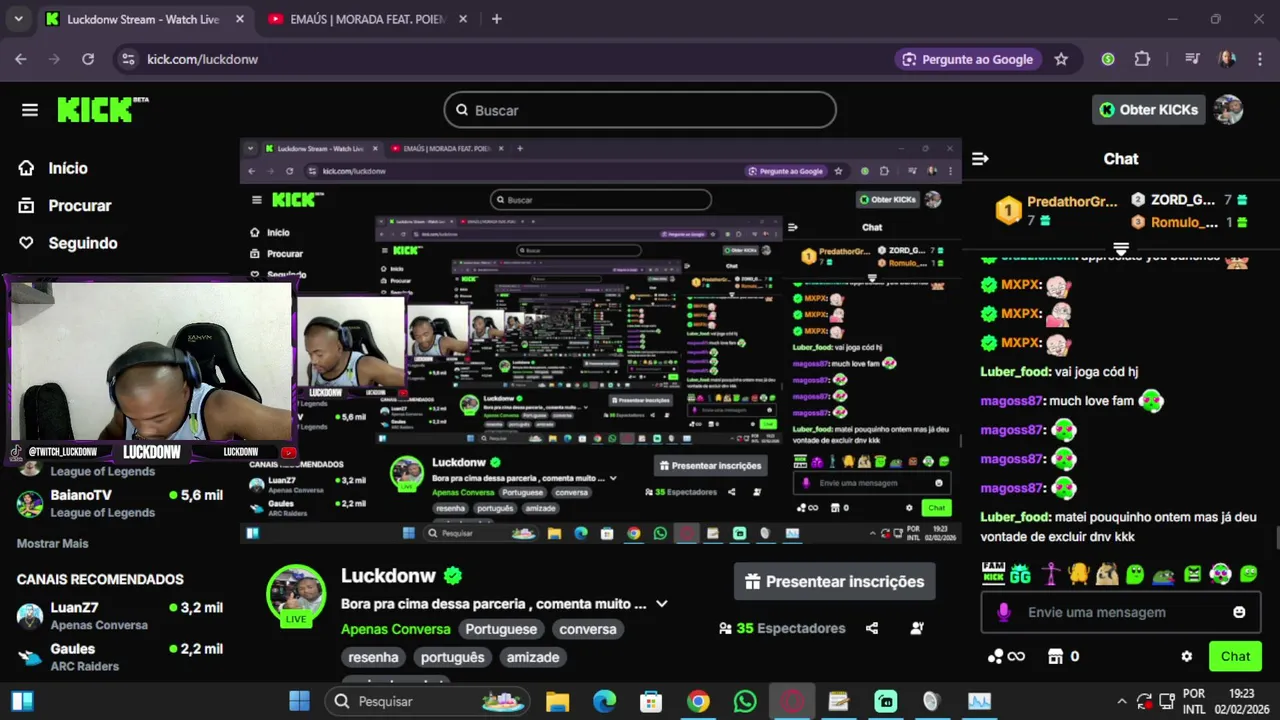Click the purple microphone icon in message box

coord(1004,612)
